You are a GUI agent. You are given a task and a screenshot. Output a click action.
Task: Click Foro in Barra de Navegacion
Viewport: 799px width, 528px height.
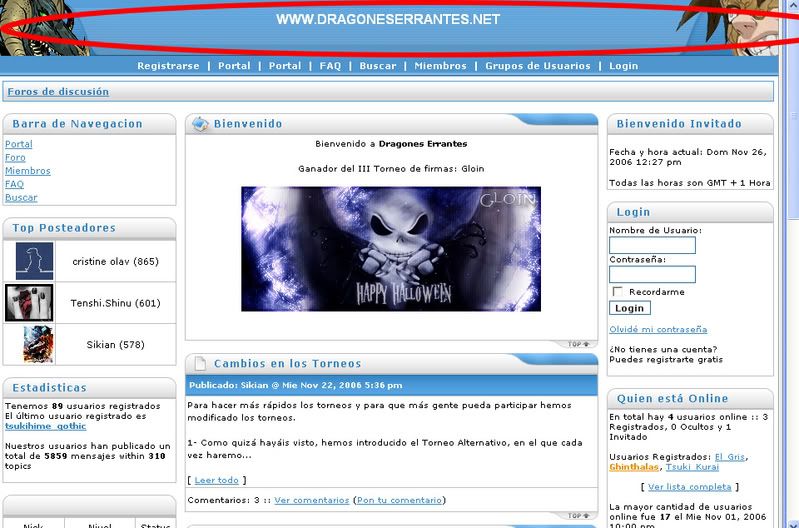(x=15, y=157)
